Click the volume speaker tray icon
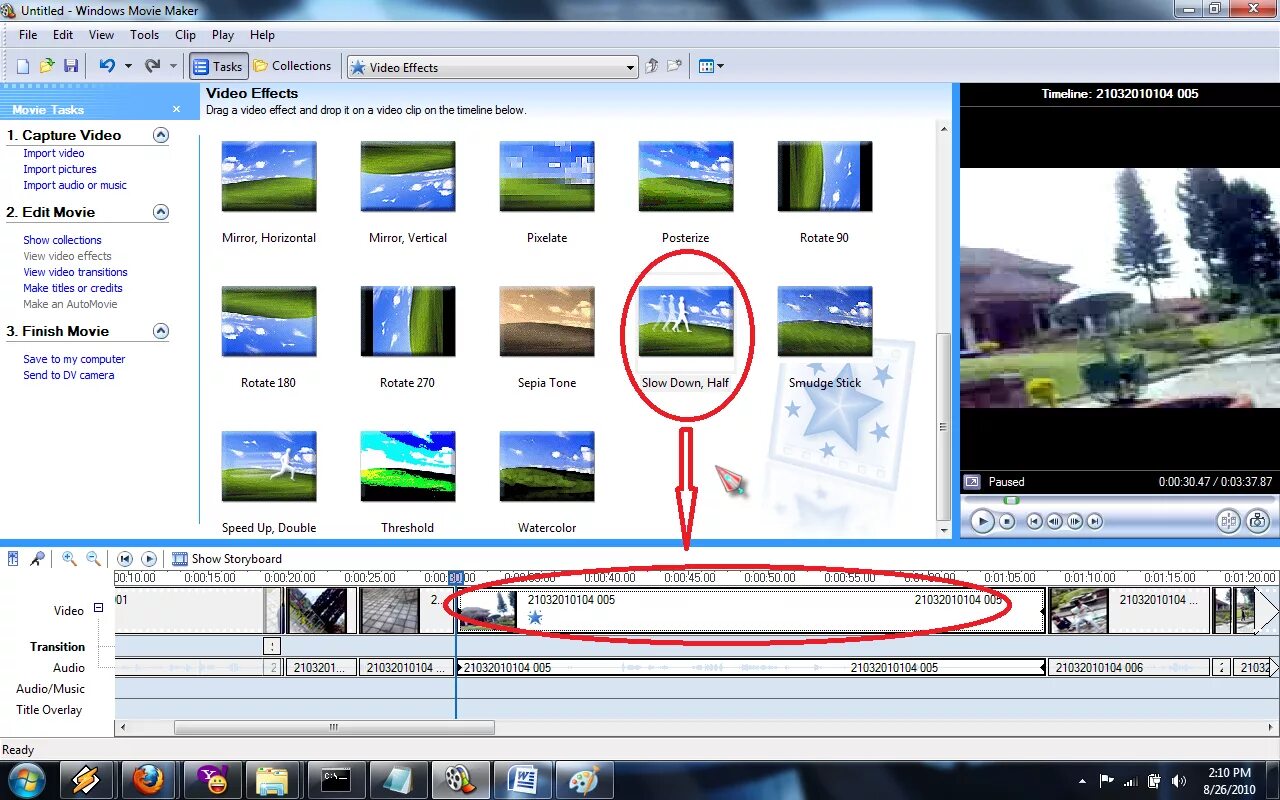Viewport: 1280px width, 800px height. (x=1179, y=780)
